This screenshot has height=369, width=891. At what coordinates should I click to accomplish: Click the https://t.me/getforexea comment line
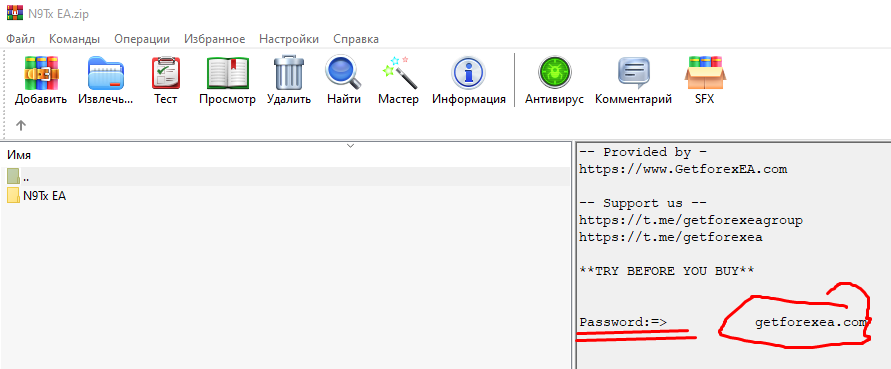pos(671,237)
